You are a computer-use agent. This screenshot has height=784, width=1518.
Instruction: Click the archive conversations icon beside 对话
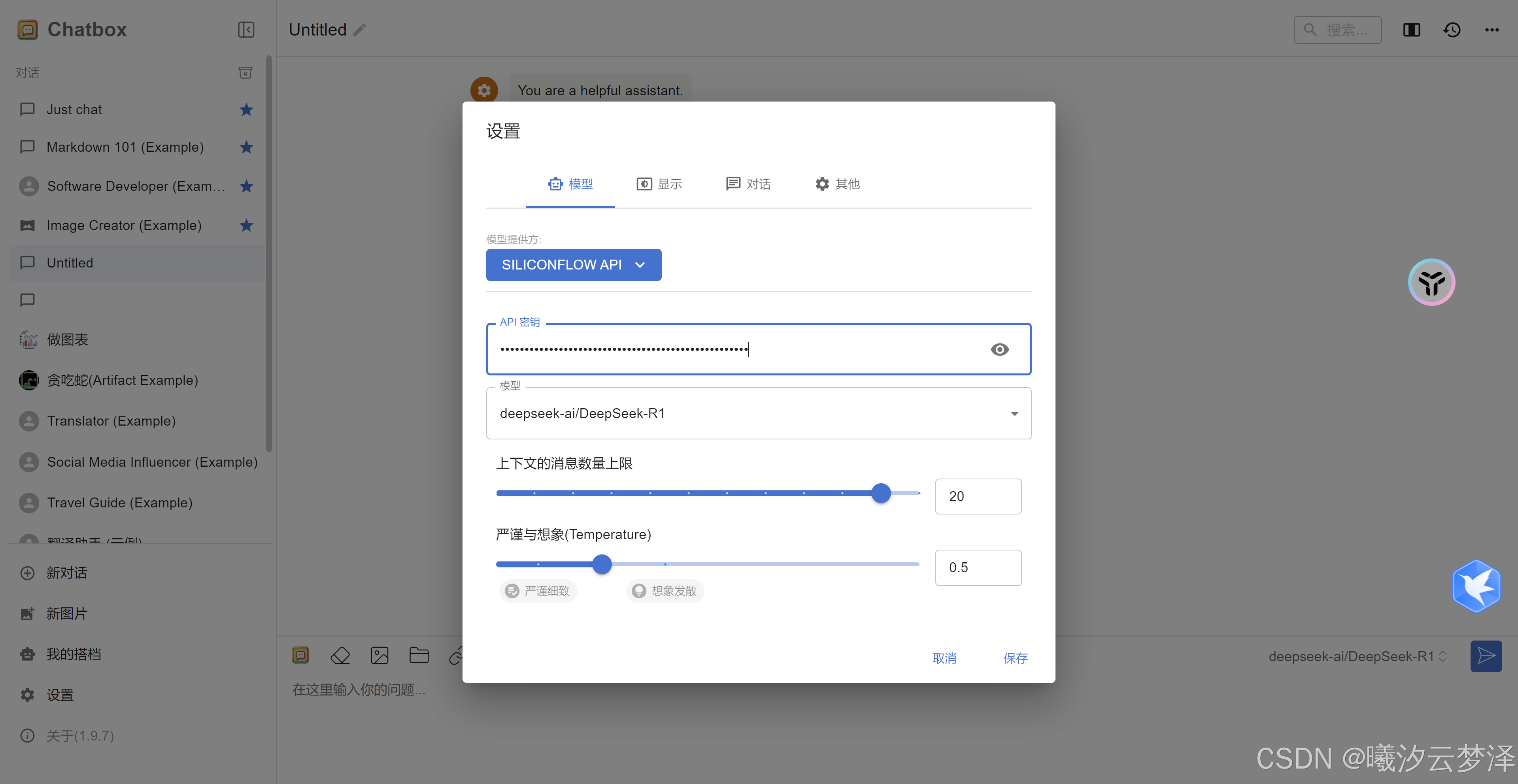(x=245, y=72)
